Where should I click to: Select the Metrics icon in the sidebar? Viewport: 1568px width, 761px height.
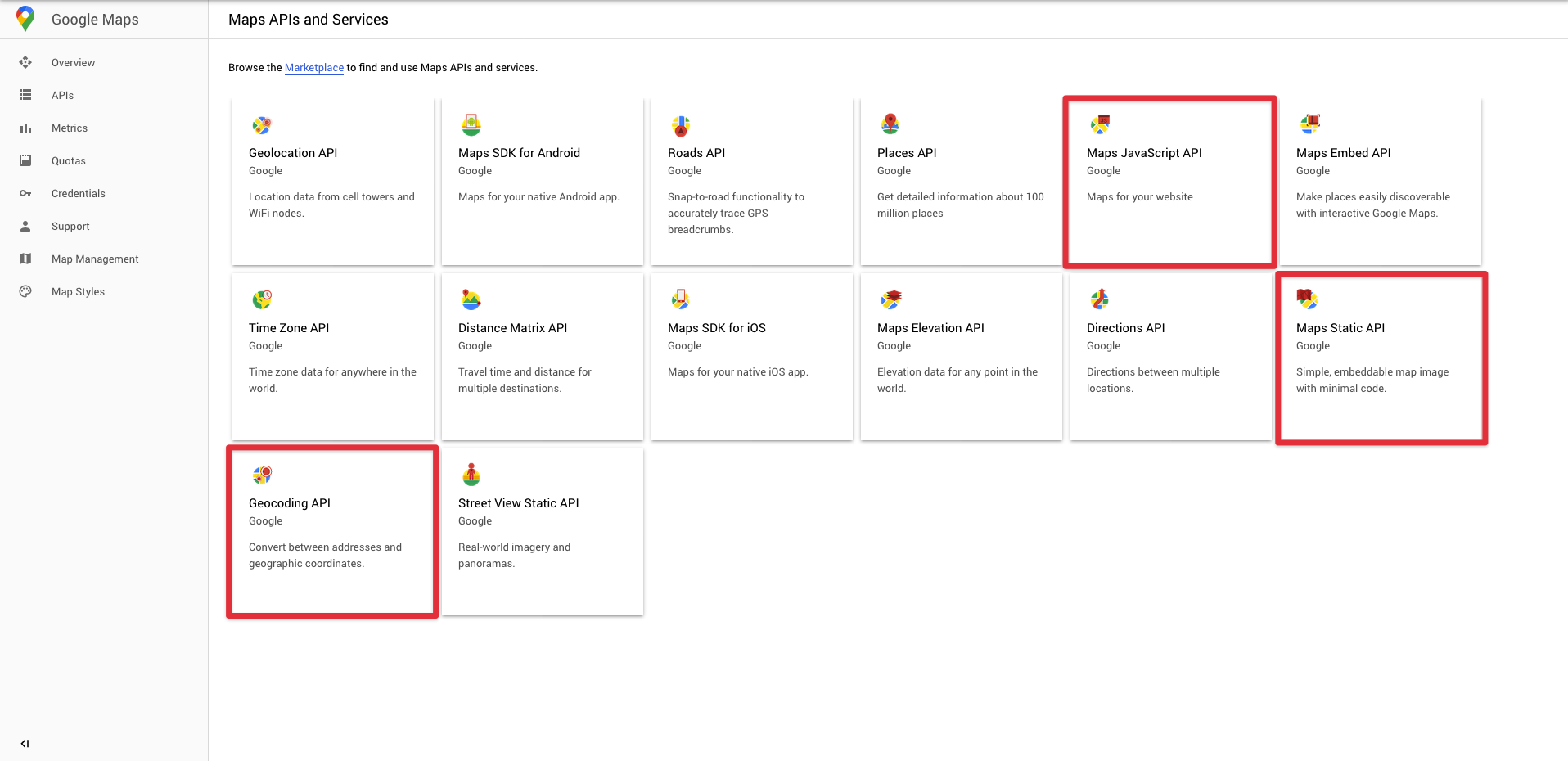[x=25, y=128]
